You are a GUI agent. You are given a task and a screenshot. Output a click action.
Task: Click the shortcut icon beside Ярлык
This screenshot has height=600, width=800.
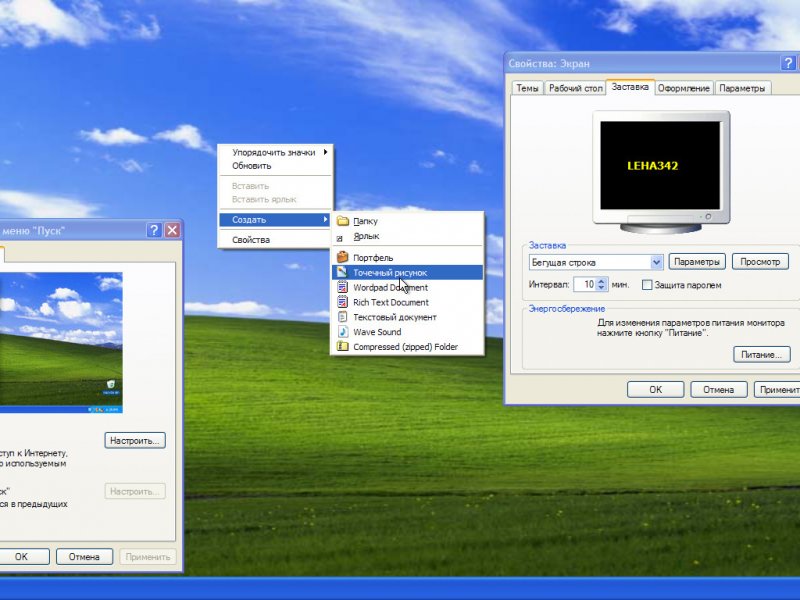[x=340, y=238]
